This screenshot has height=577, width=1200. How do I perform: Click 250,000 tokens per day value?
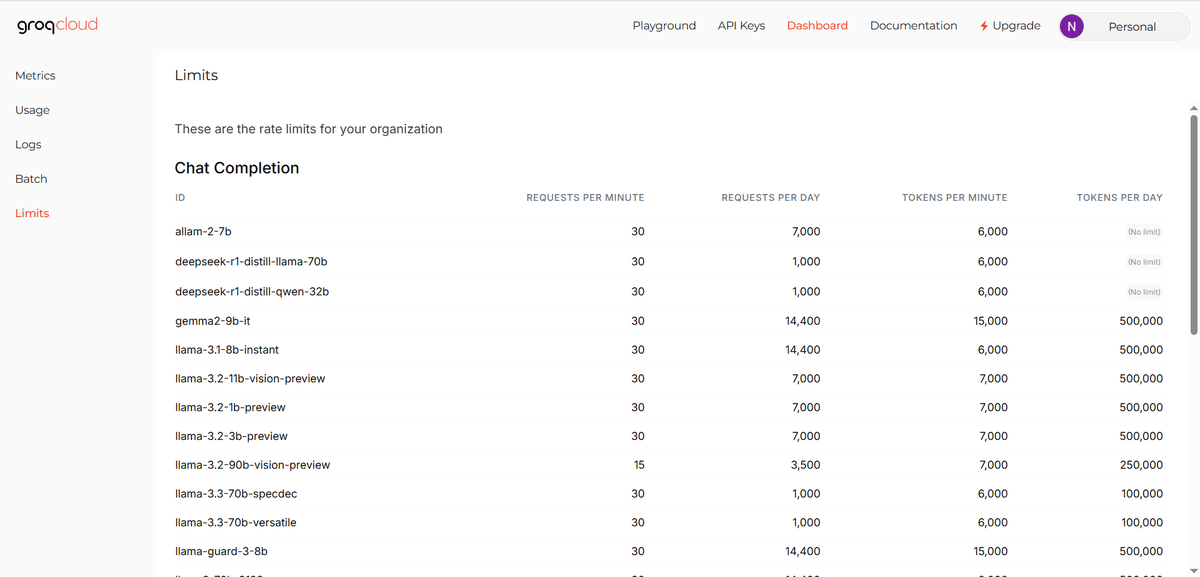(x=1141, y=465)
